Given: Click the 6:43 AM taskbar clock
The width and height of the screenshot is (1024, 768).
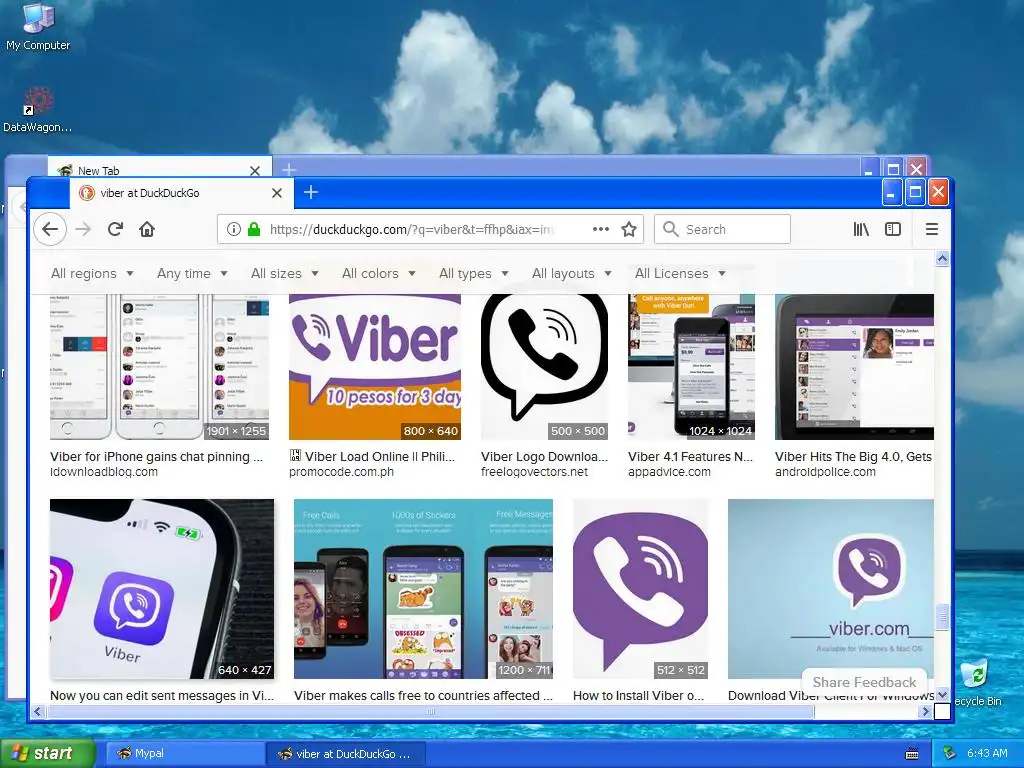Looking at the screenshot, I should coord(987,753).
